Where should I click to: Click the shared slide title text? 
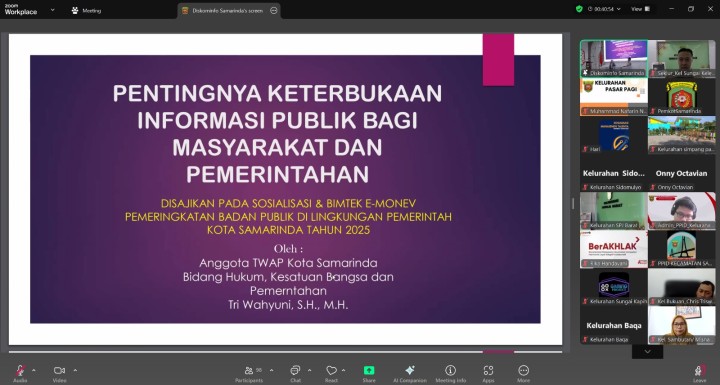(x=277, y=134)
